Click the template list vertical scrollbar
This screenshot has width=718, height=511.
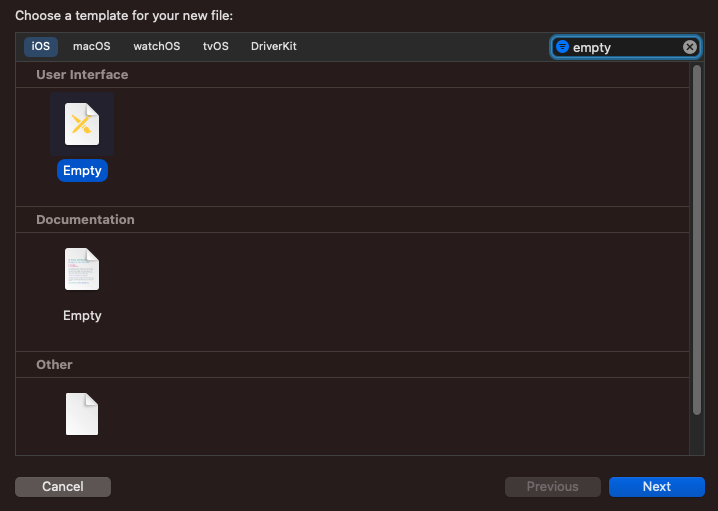[697, 240]
